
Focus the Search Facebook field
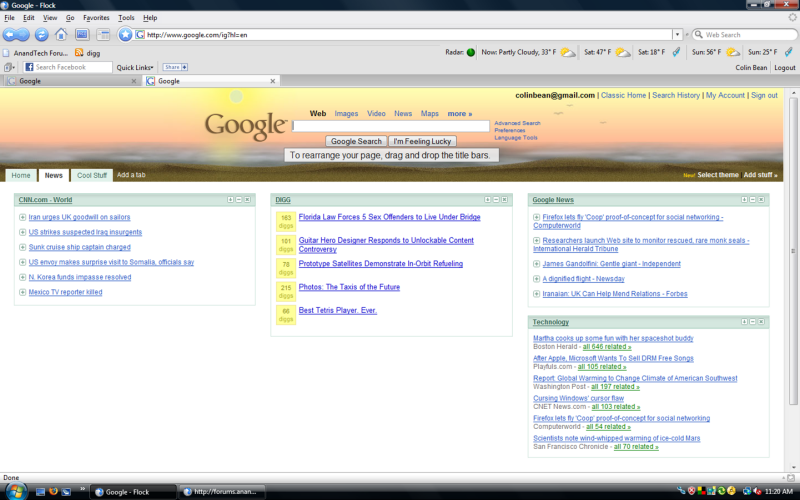point(67,67)
